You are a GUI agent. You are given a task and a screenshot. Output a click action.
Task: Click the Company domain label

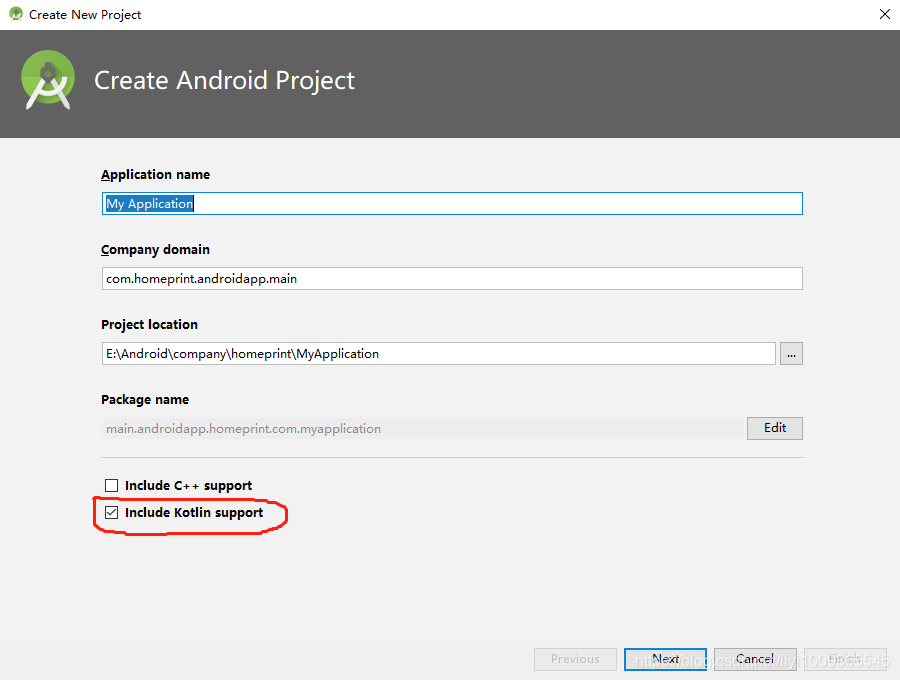(156, 250)
